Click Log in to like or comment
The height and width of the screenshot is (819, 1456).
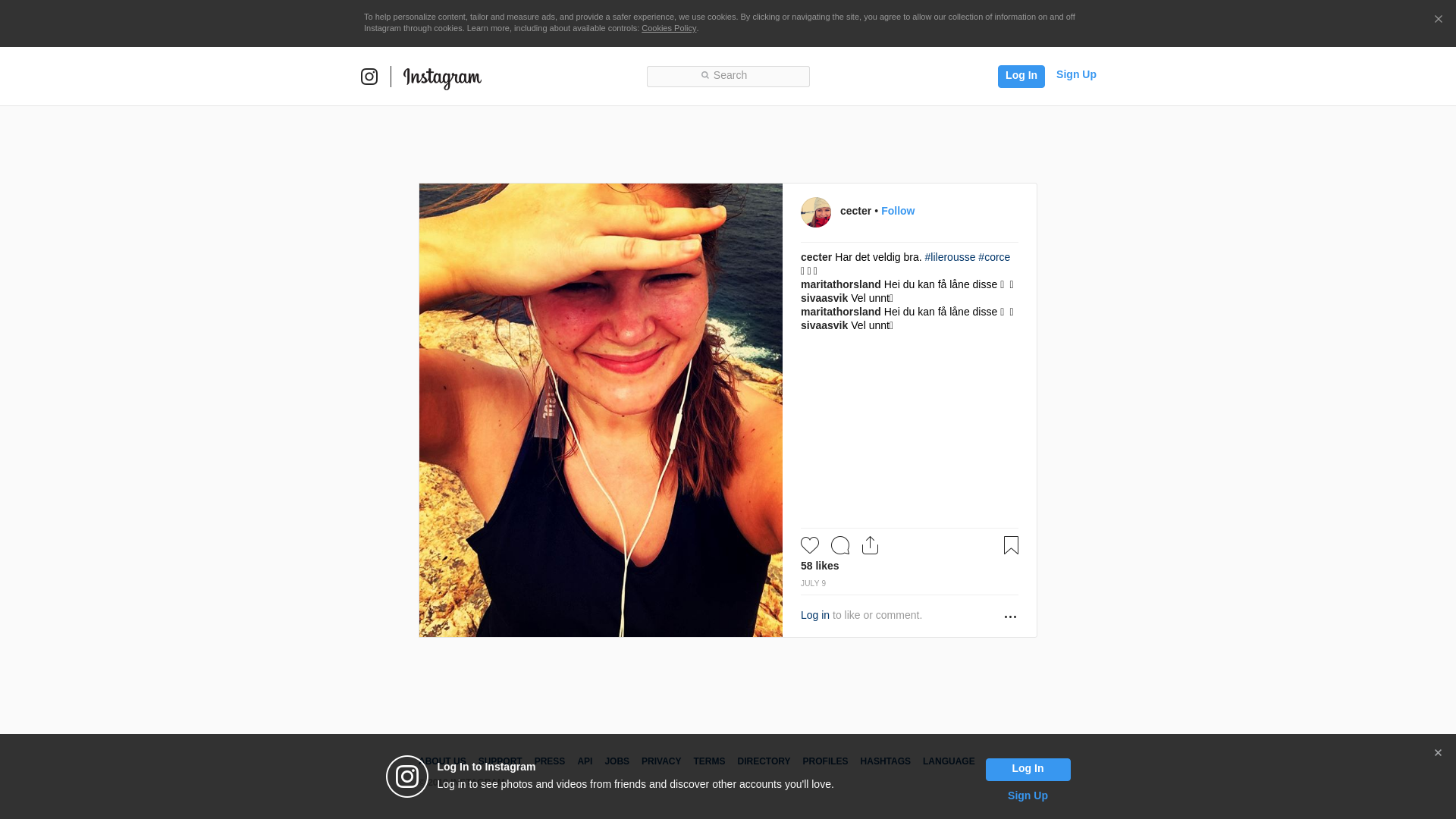click(815, 615)
